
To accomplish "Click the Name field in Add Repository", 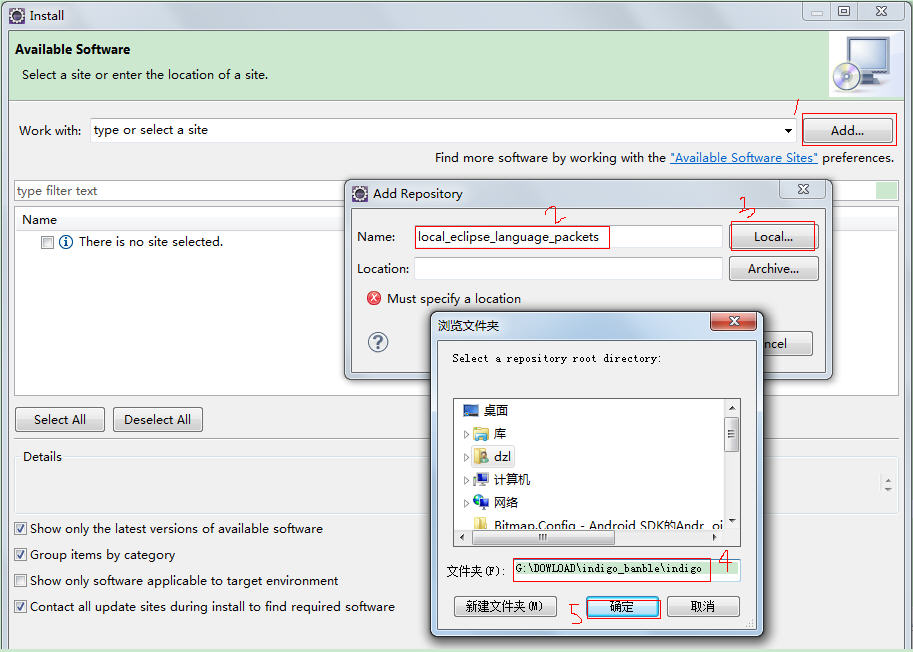I will (568, 237).
